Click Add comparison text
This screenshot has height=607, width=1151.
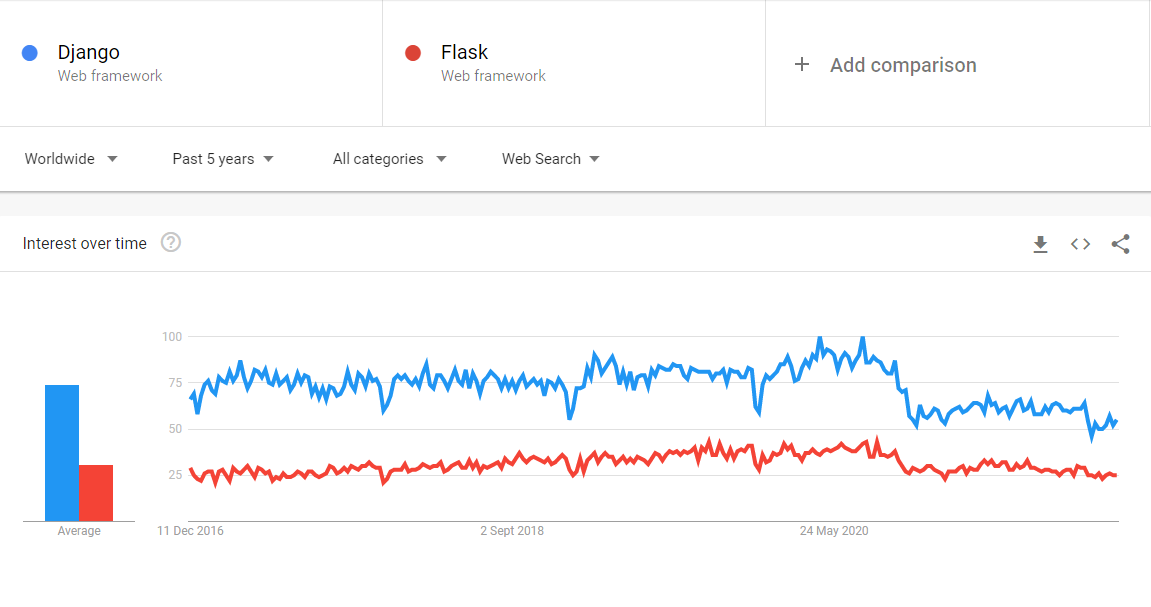[903, 65]
